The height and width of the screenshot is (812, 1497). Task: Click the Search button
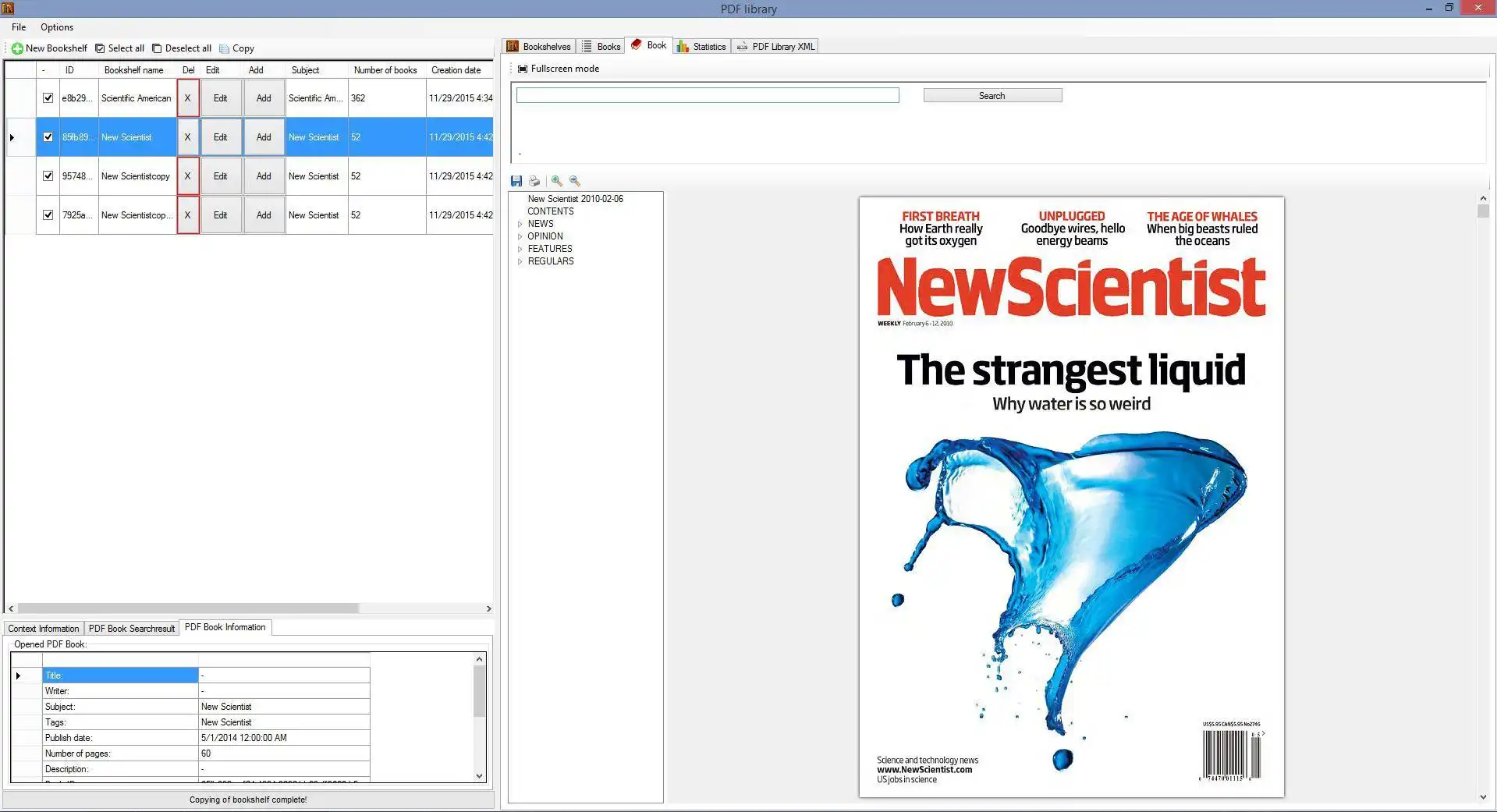click(992, 96)
